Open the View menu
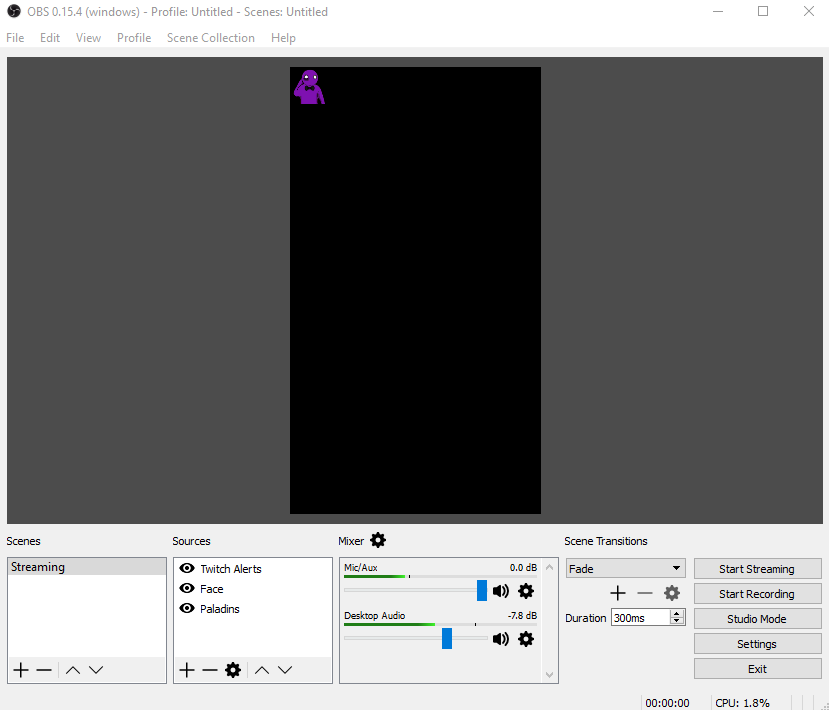This screenshot has height=710, width=829. (88, 38)
